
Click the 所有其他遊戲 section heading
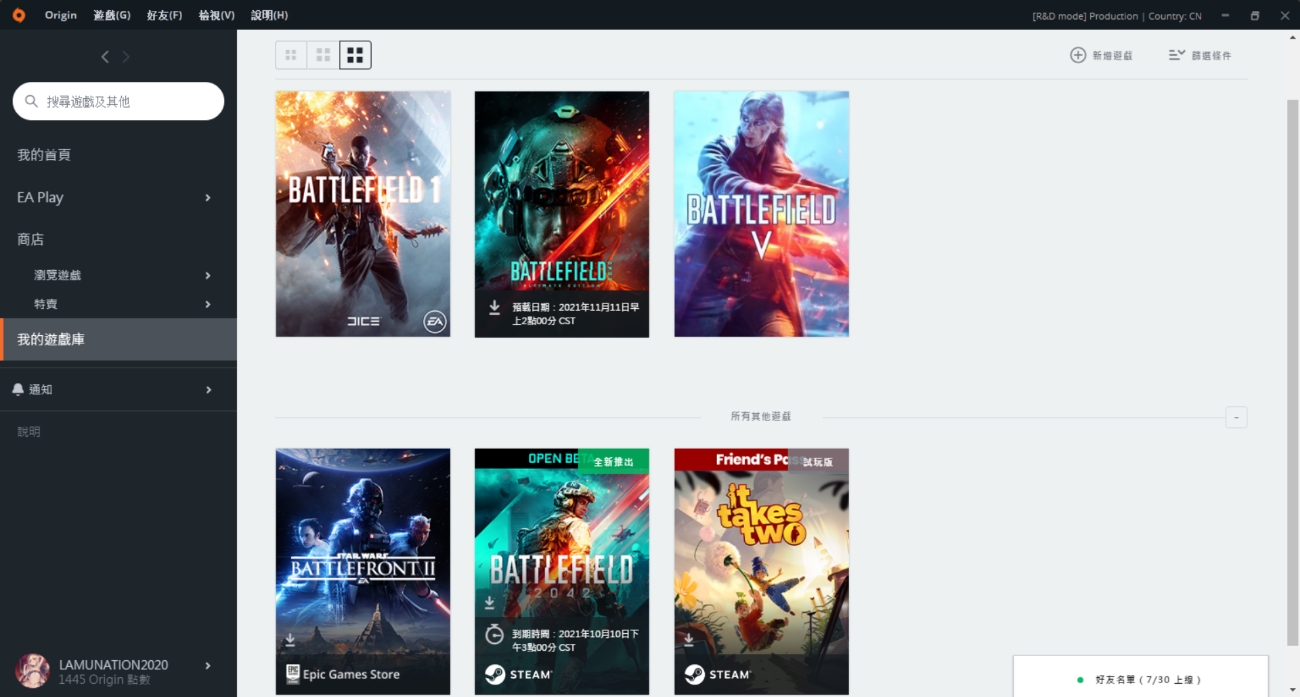coord(761,416)
